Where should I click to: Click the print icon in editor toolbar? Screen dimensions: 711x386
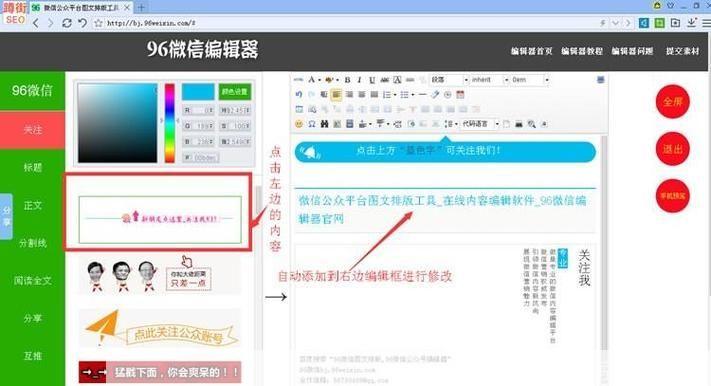[519, 124]
